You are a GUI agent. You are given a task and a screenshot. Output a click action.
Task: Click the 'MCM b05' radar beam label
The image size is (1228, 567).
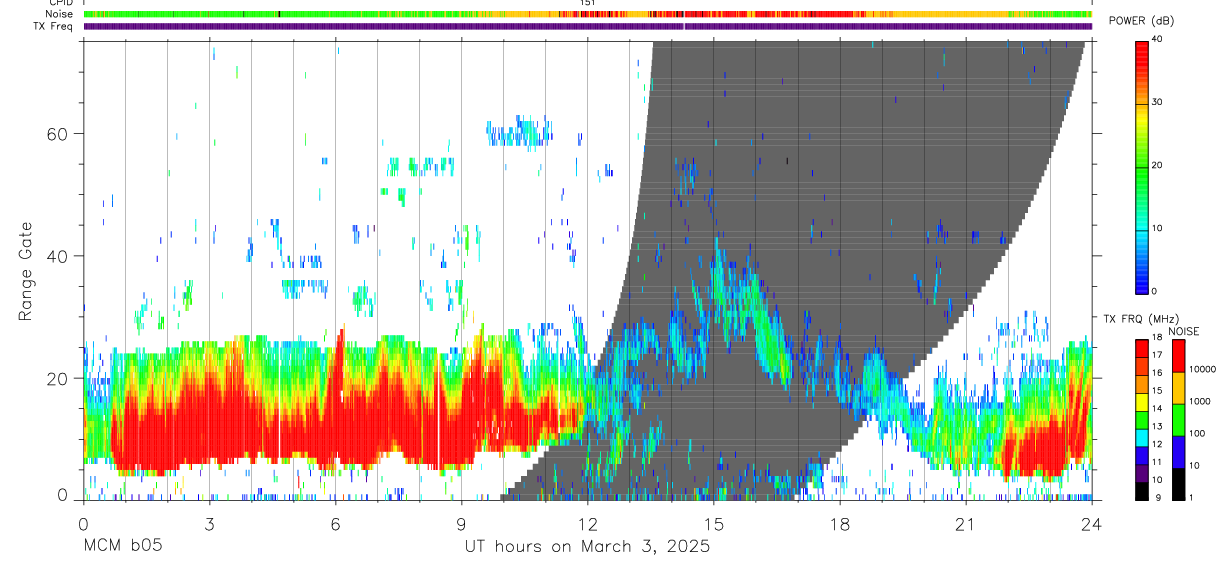pyautogui.click(x=122, y=547)
